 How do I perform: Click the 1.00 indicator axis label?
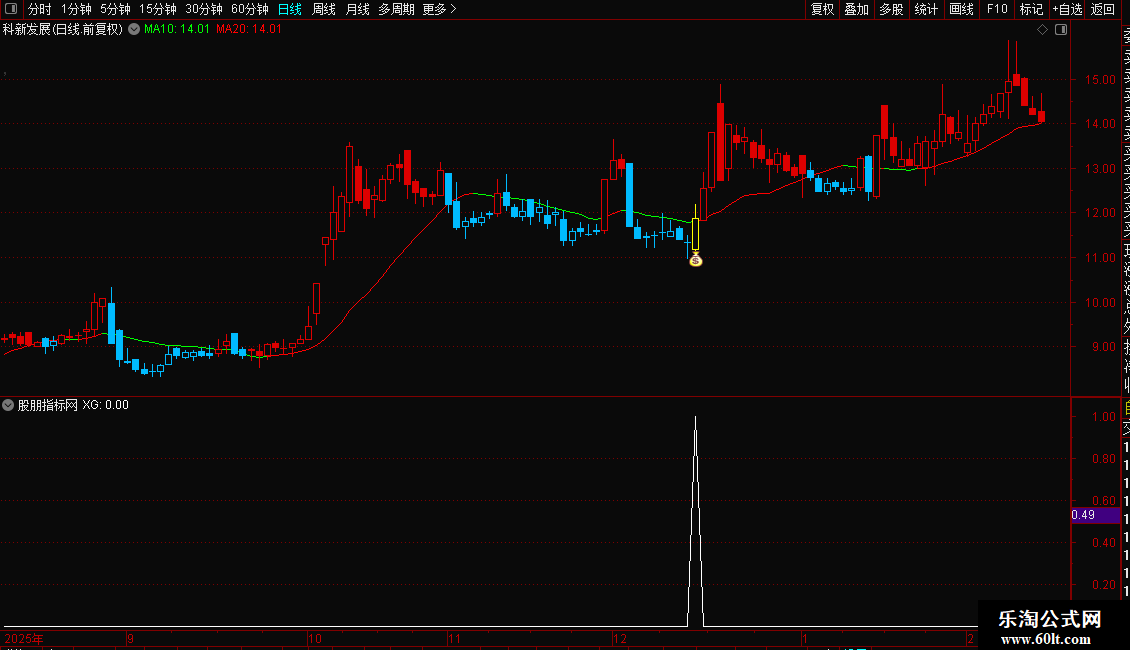(1104, 417)
